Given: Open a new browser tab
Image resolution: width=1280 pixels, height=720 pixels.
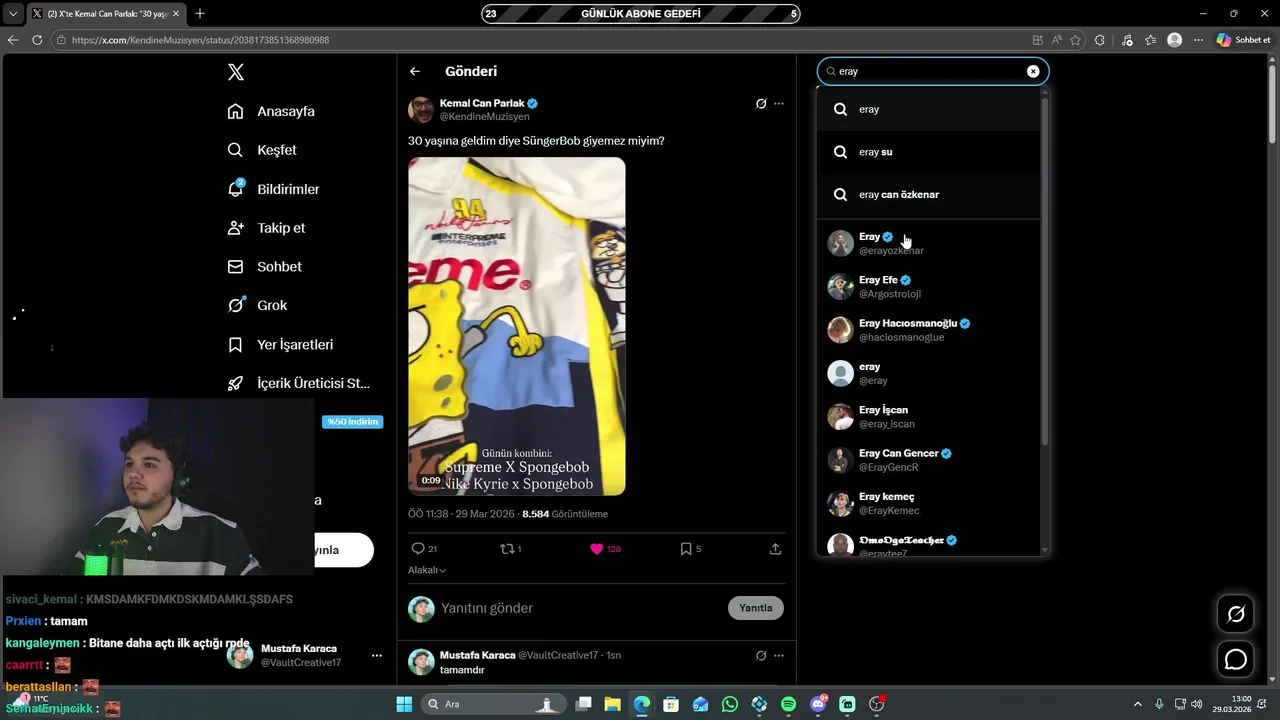Looking at the screenshot, I should pos(200,13).
